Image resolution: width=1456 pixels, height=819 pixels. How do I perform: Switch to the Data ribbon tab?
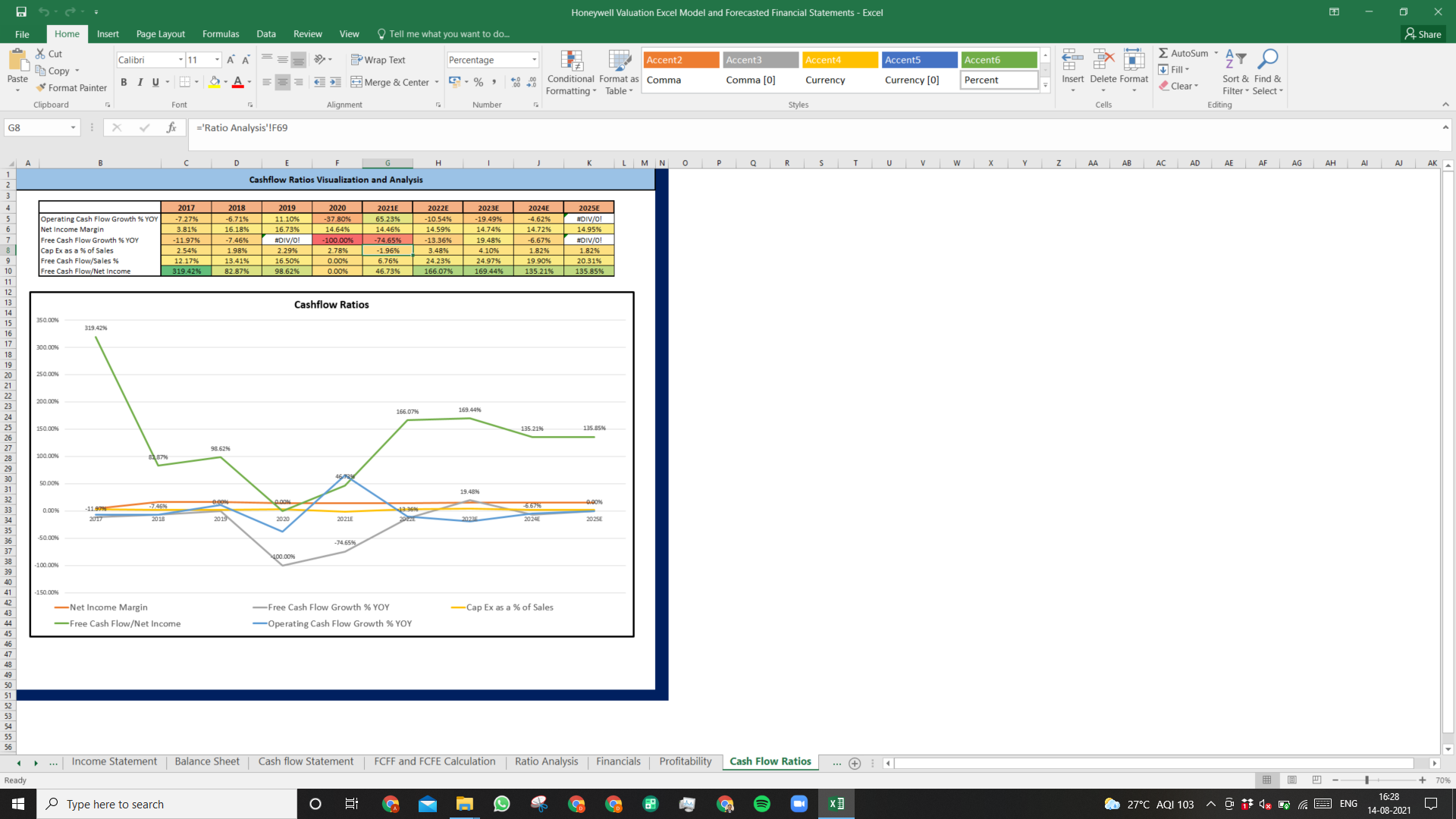(x=266, y=34)
